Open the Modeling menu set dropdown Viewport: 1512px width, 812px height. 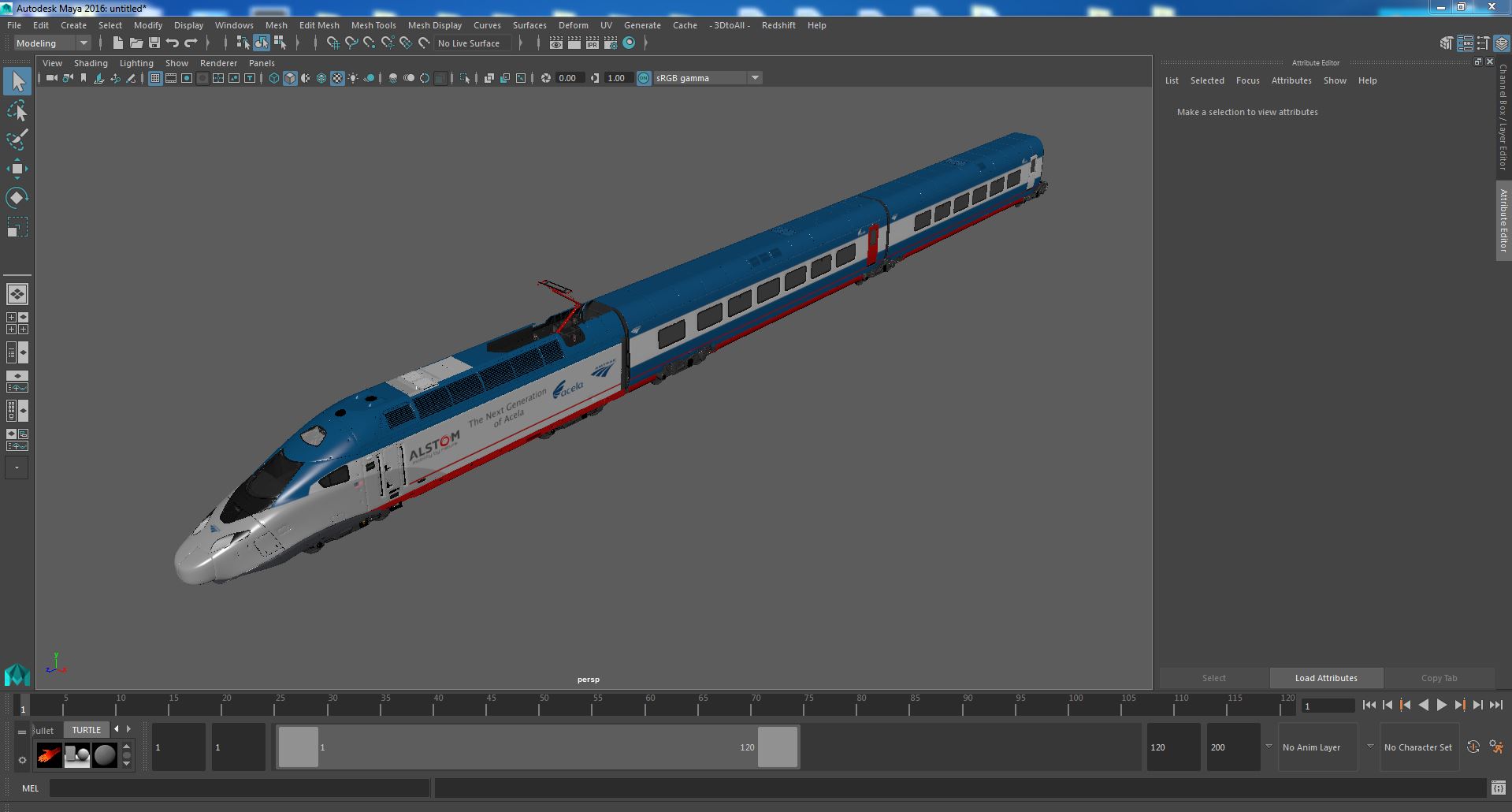tap(52, 43)
